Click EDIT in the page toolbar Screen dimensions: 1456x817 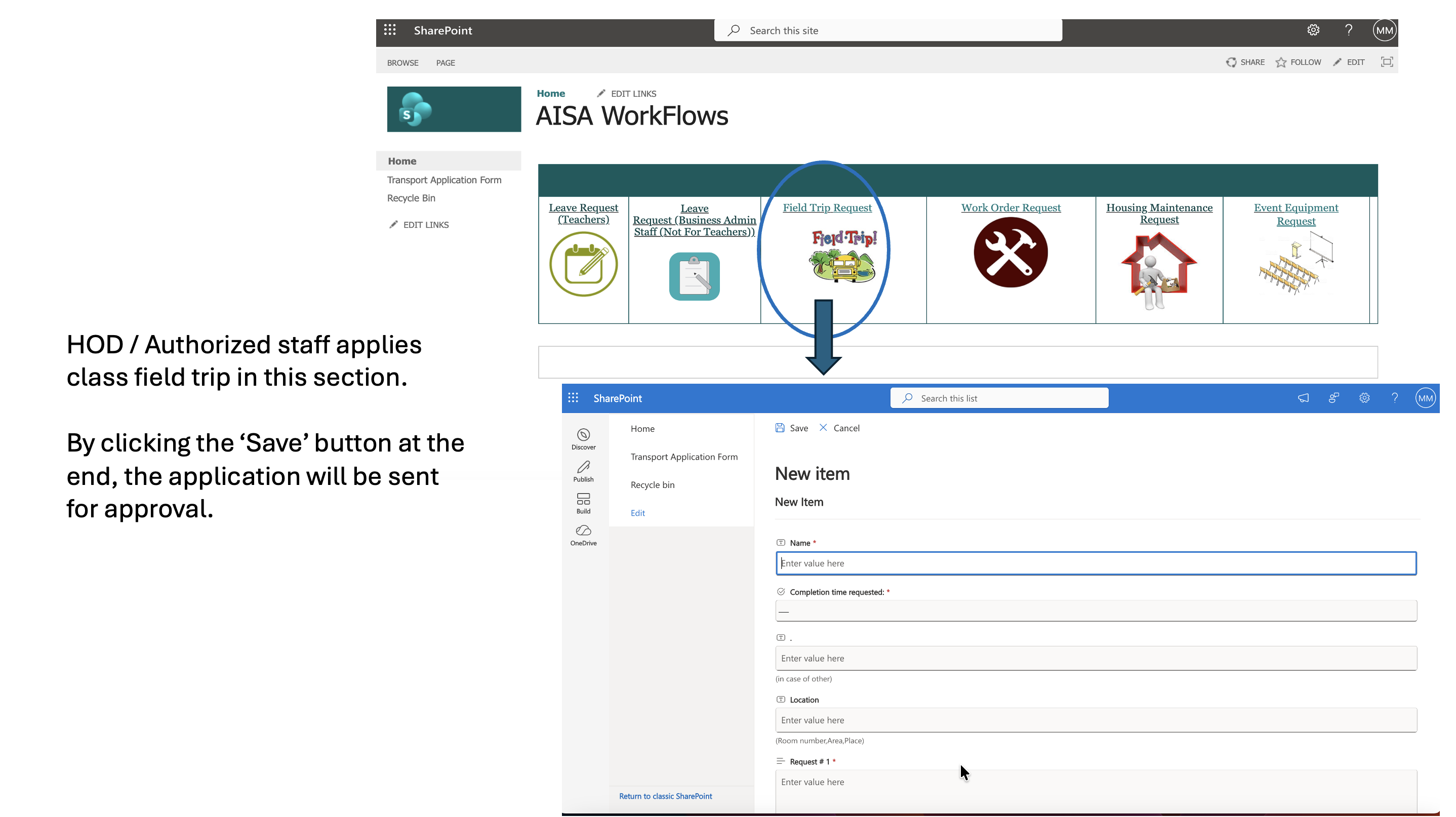click(1349, 62)
